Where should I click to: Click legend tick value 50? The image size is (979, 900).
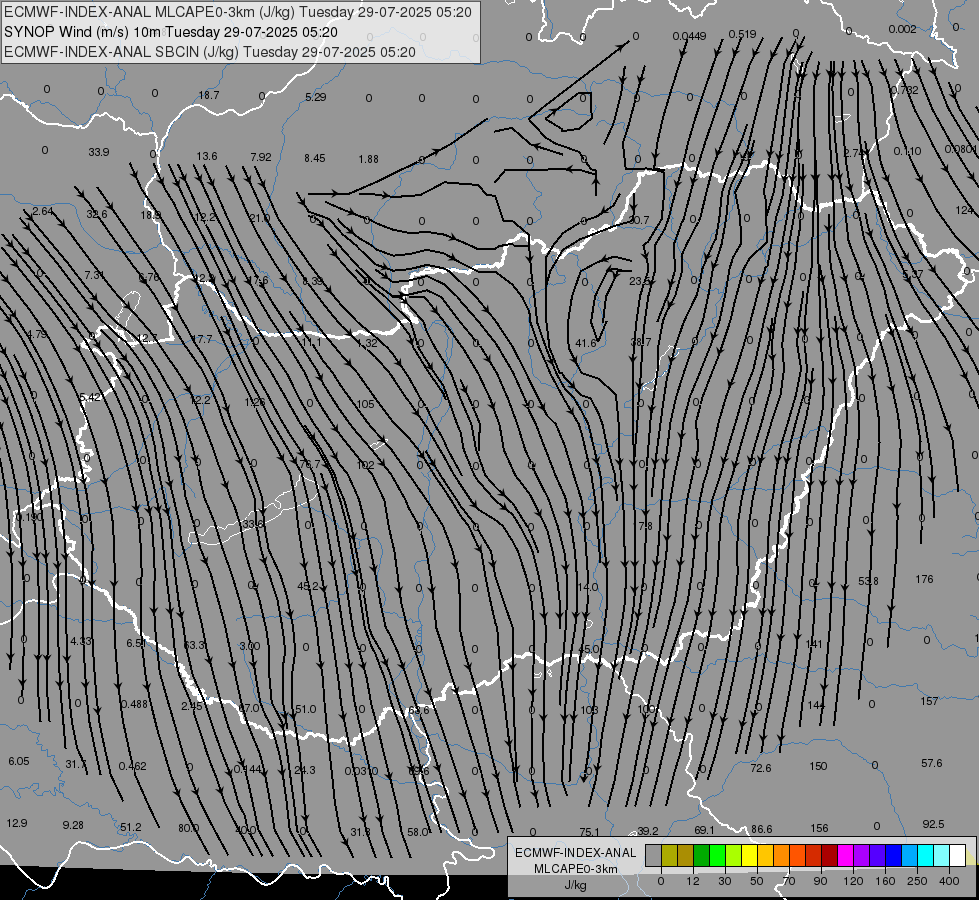click(756, 881)
